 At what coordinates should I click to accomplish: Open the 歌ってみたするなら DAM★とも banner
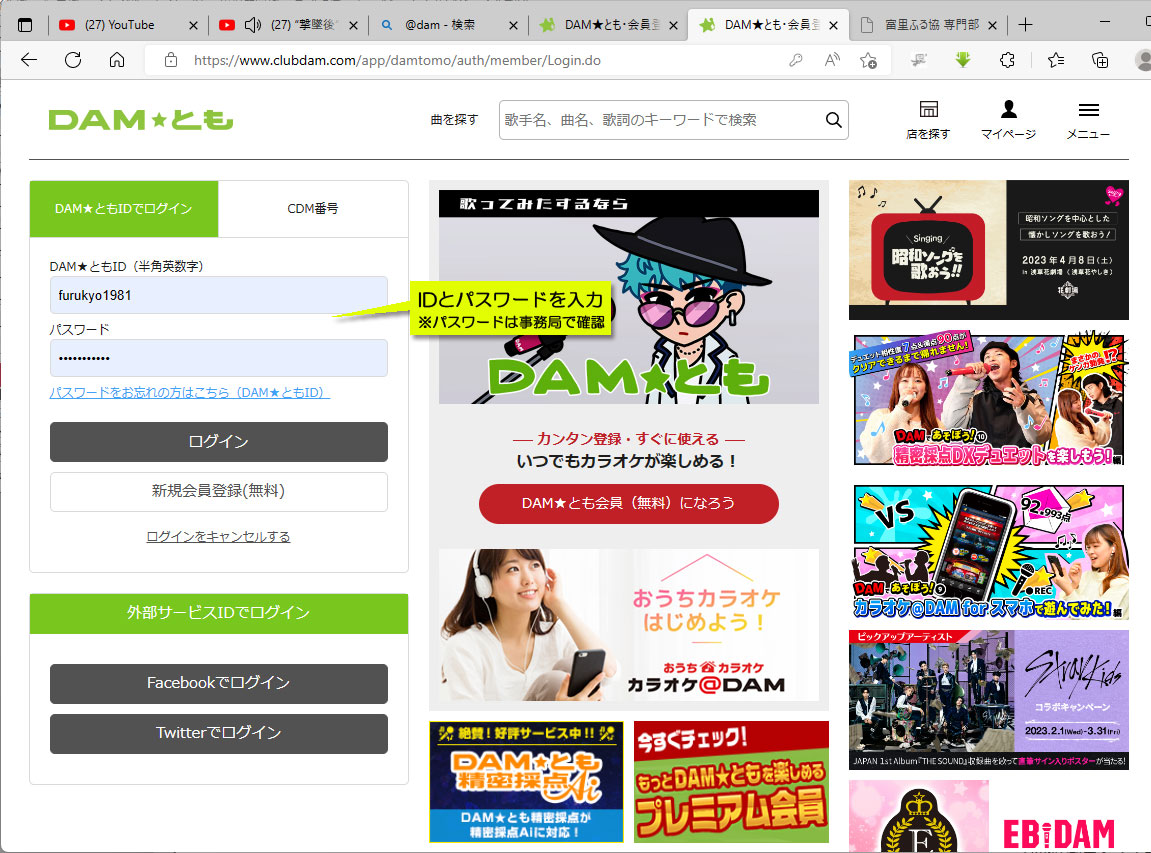click(628, 297)
